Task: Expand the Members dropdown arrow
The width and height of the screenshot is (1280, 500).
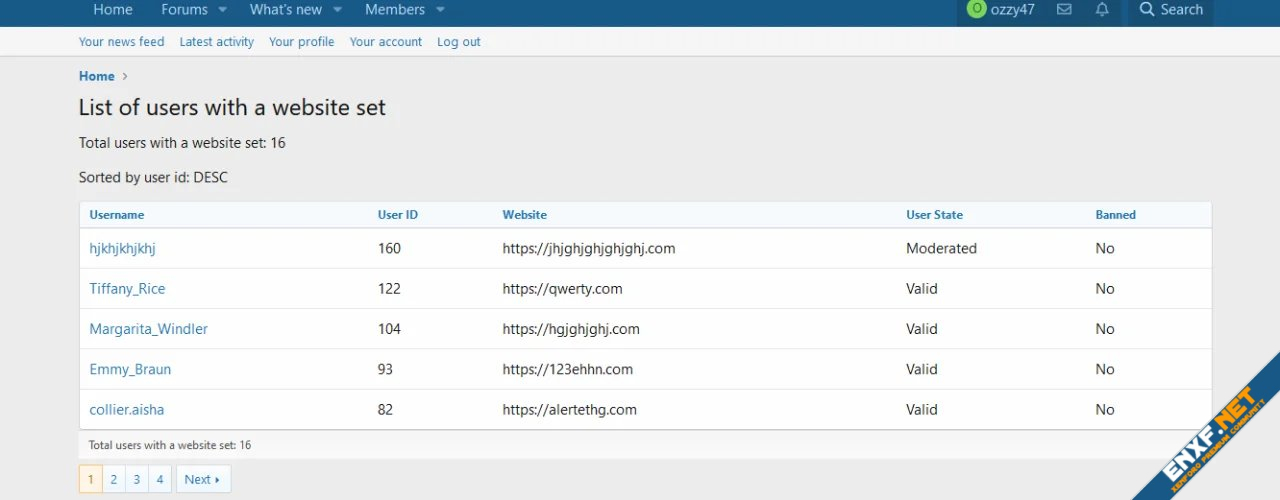Action: coord(440,10)
